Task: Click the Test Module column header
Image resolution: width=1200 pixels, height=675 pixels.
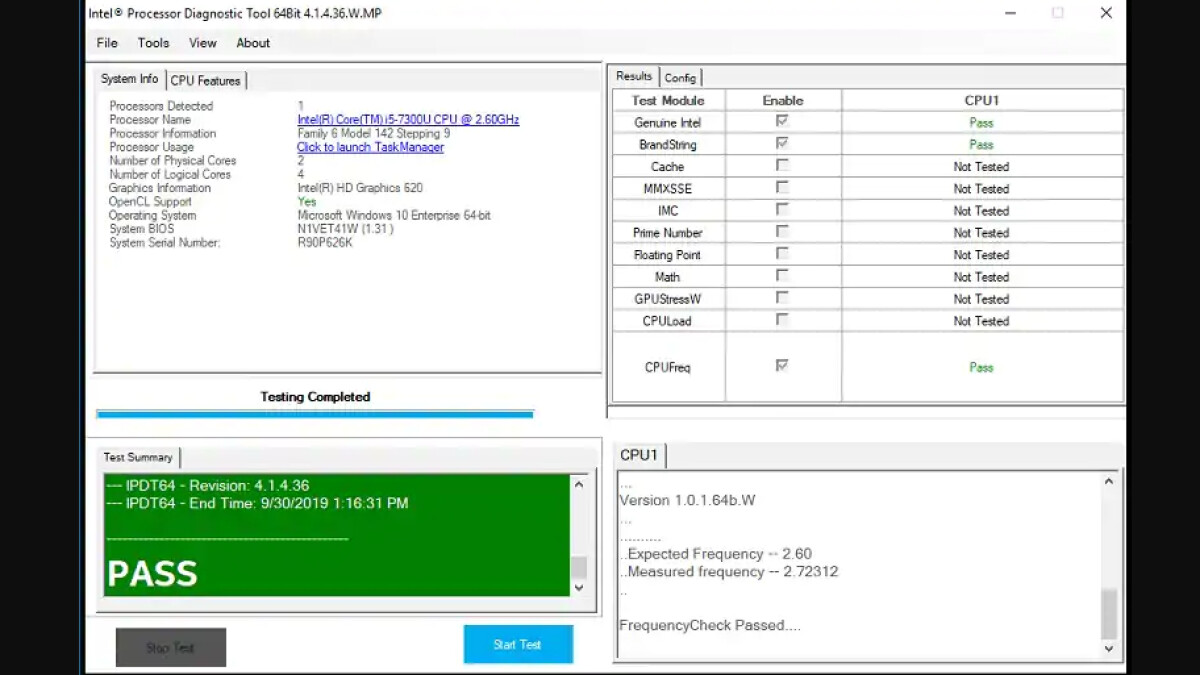Action: coord(668,100)
